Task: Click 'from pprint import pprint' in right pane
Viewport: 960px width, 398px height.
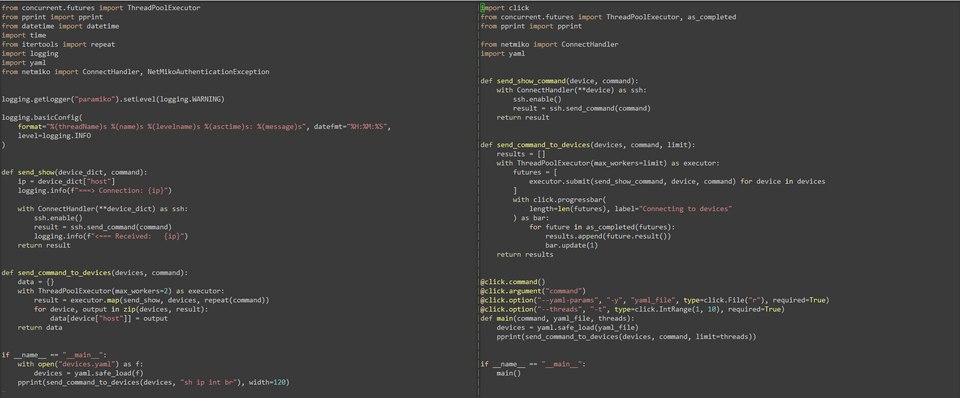Action: tap(531, 26)
